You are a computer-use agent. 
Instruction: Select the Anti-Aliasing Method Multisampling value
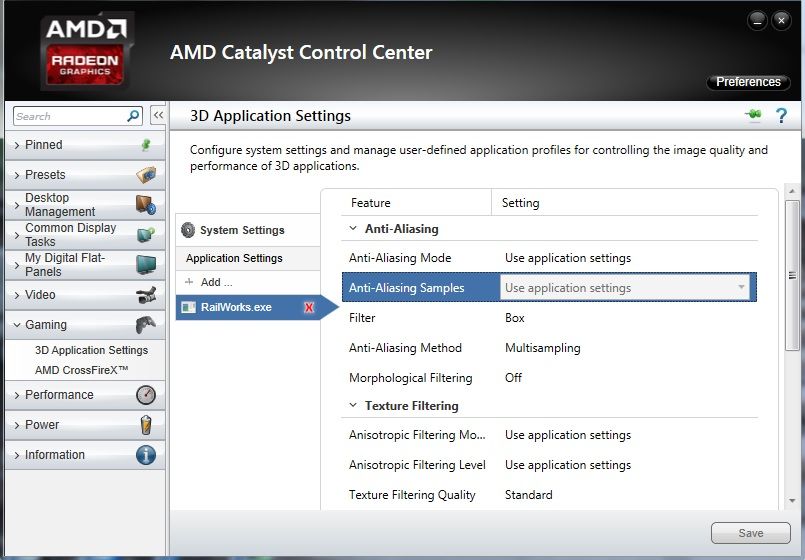point(543,348)
